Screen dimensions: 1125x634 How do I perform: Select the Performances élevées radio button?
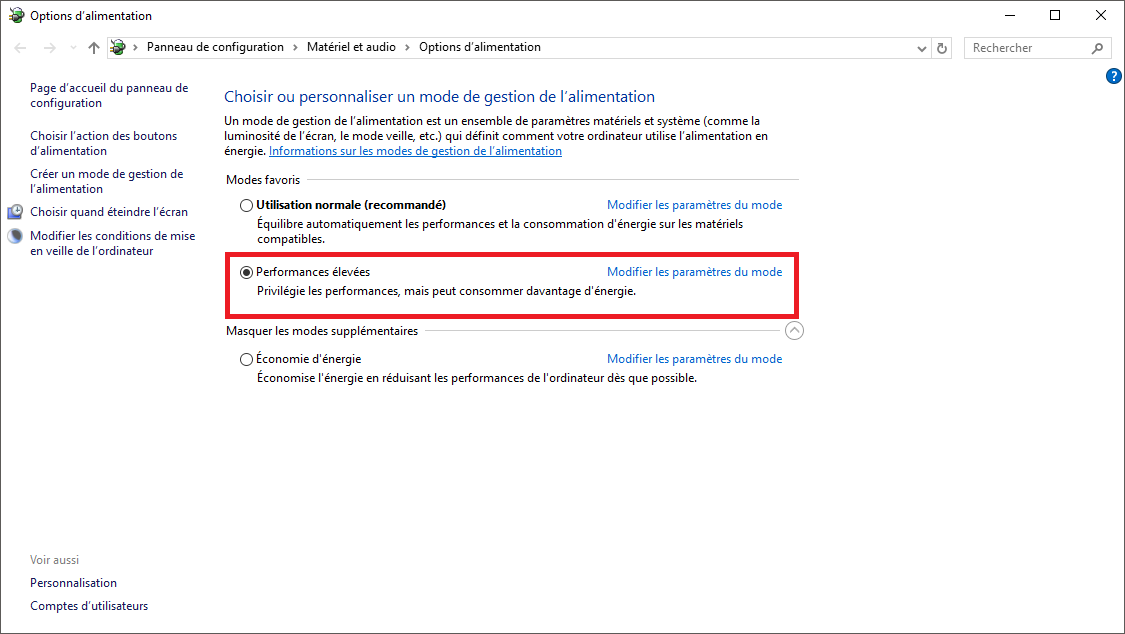pyautogui.click(x=247, y=272)
